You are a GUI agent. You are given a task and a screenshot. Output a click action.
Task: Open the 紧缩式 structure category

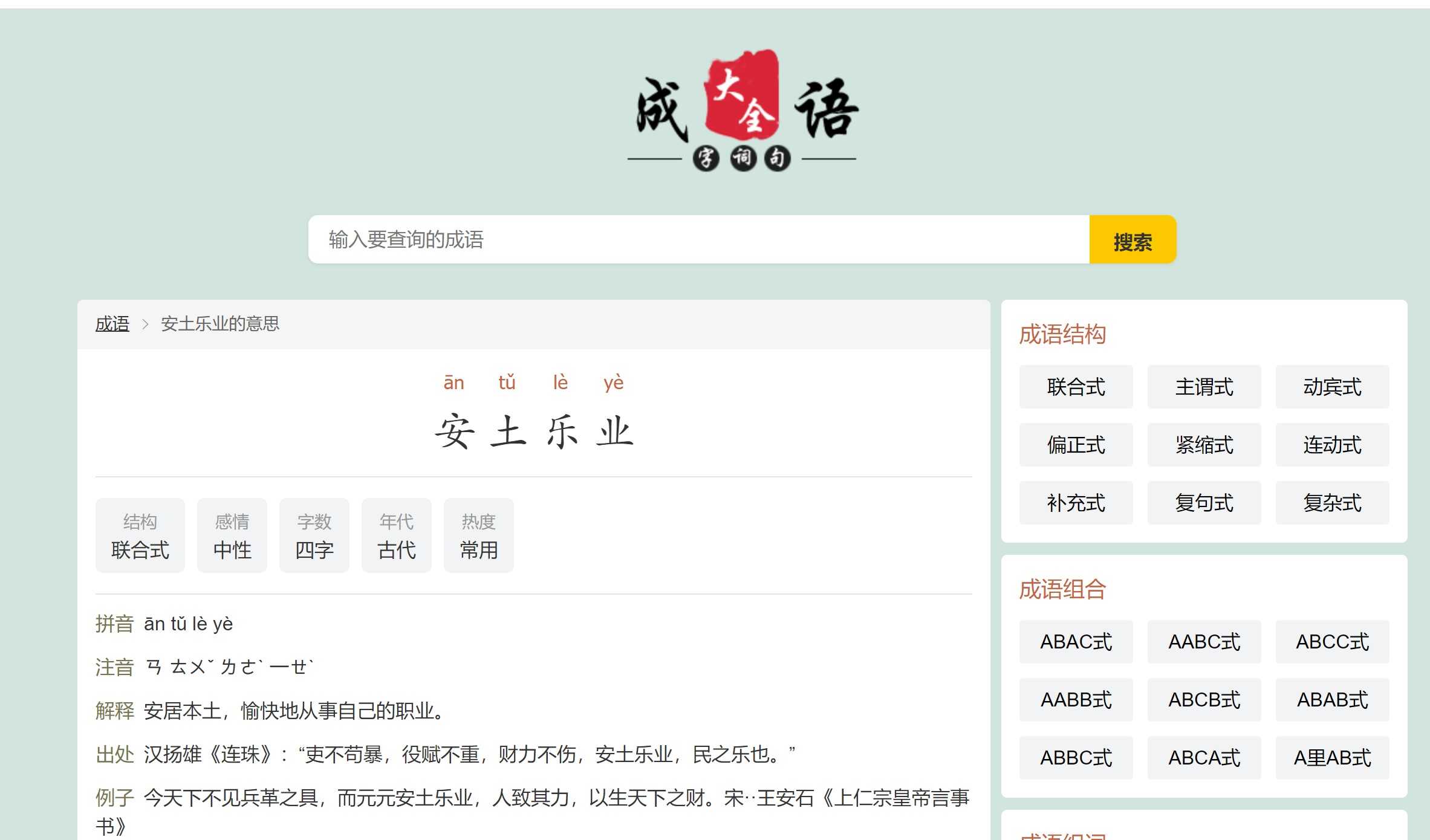tap(1204, 445)
